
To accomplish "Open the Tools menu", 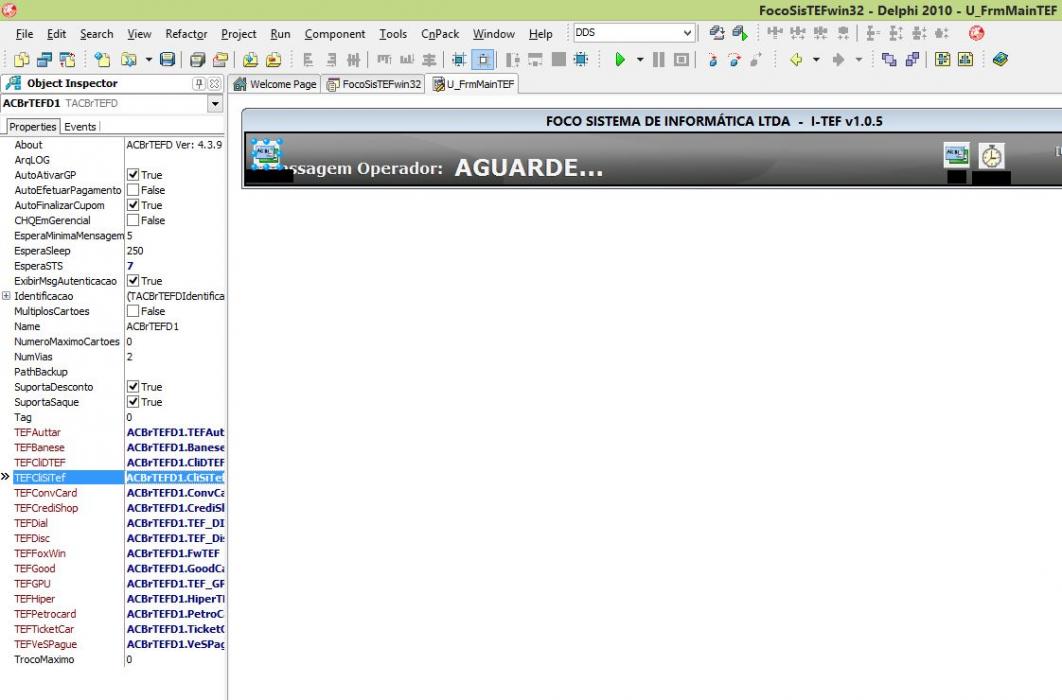I will [393, 34].
